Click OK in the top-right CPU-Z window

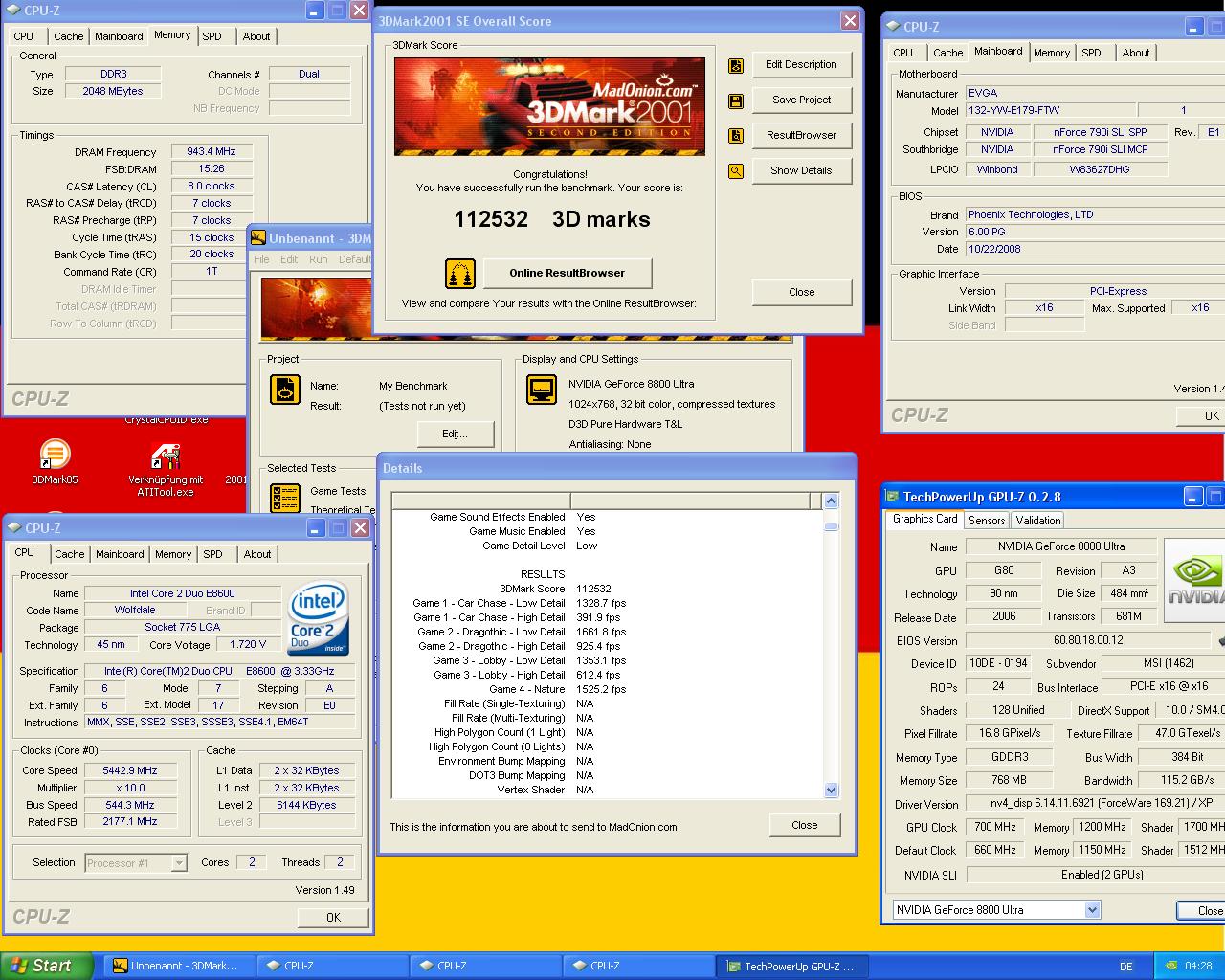1200,416
